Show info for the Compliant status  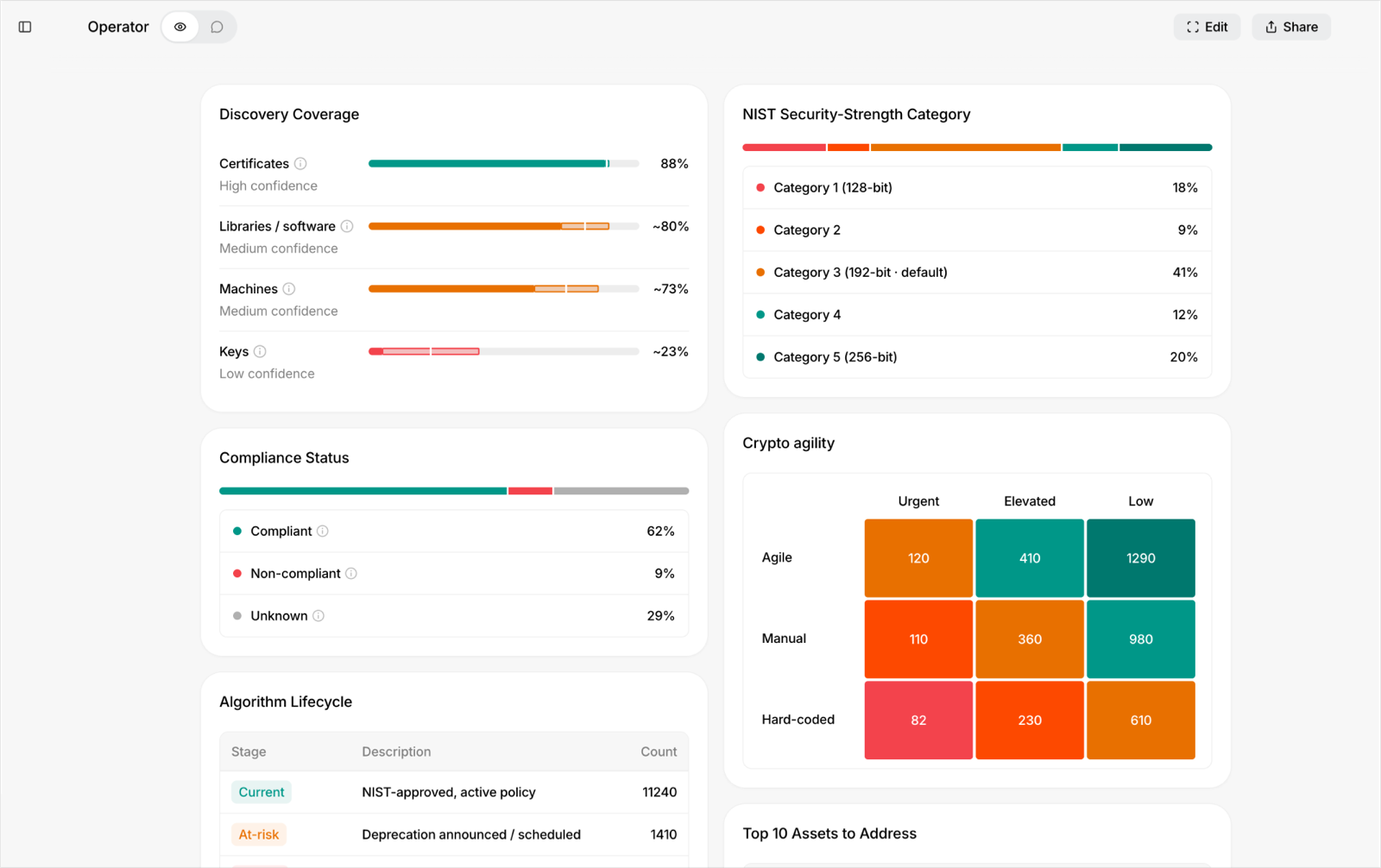[x=323, y=531]
